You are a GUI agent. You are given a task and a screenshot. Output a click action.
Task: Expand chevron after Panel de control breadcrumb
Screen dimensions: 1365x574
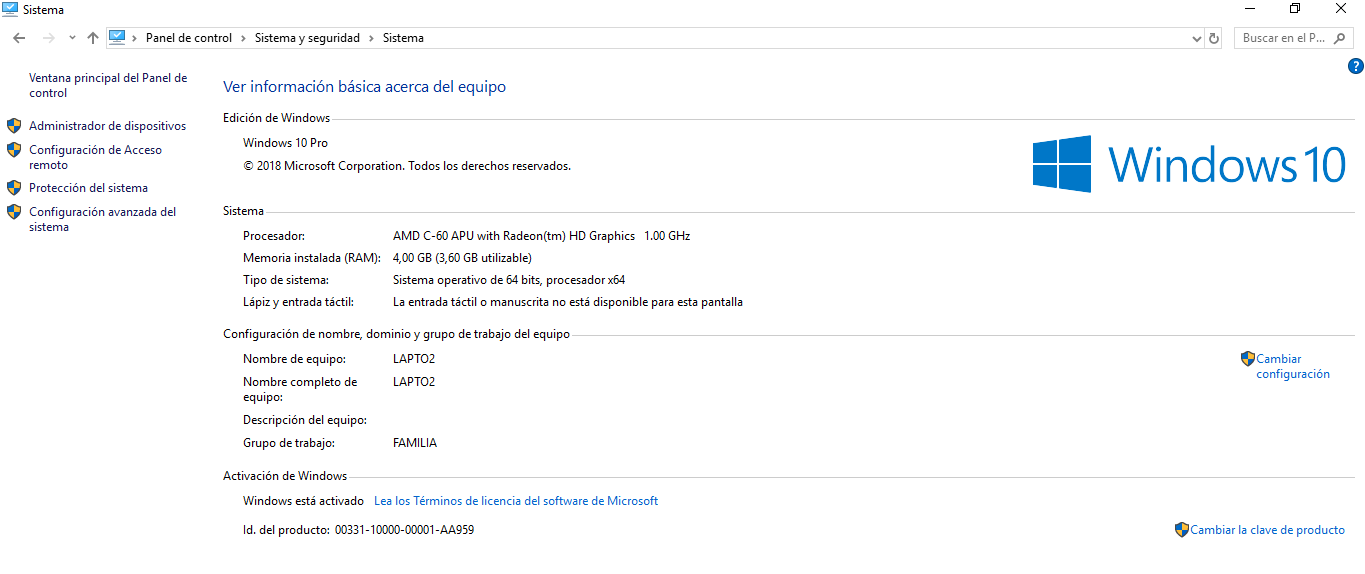(x=243, y=38)
